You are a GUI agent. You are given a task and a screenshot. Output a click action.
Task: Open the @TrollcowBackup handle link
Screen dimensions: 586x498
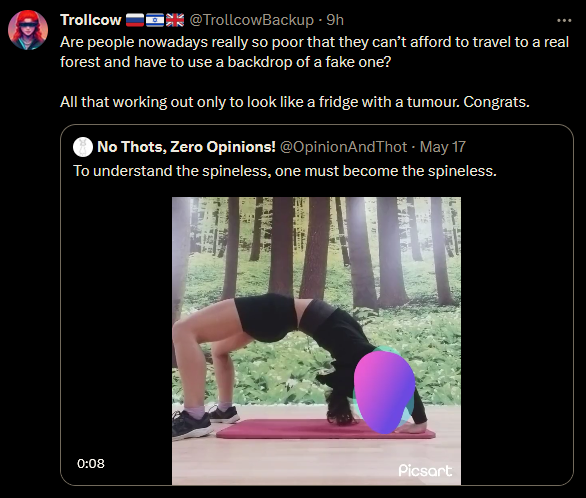[x=252, y=20]
